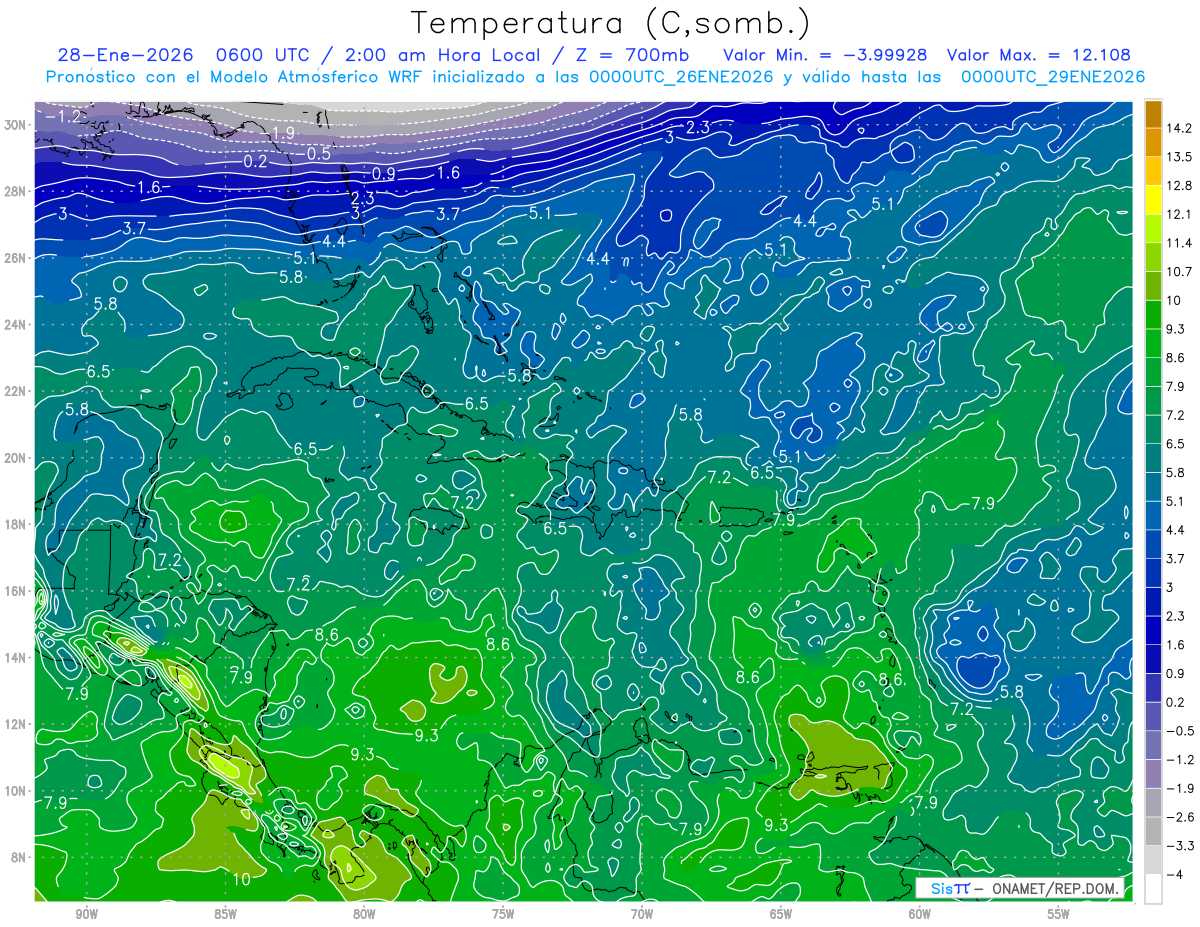
Task: Click the '10' contour label on the map
Action: pyautogui.click(x=241, y=879)
